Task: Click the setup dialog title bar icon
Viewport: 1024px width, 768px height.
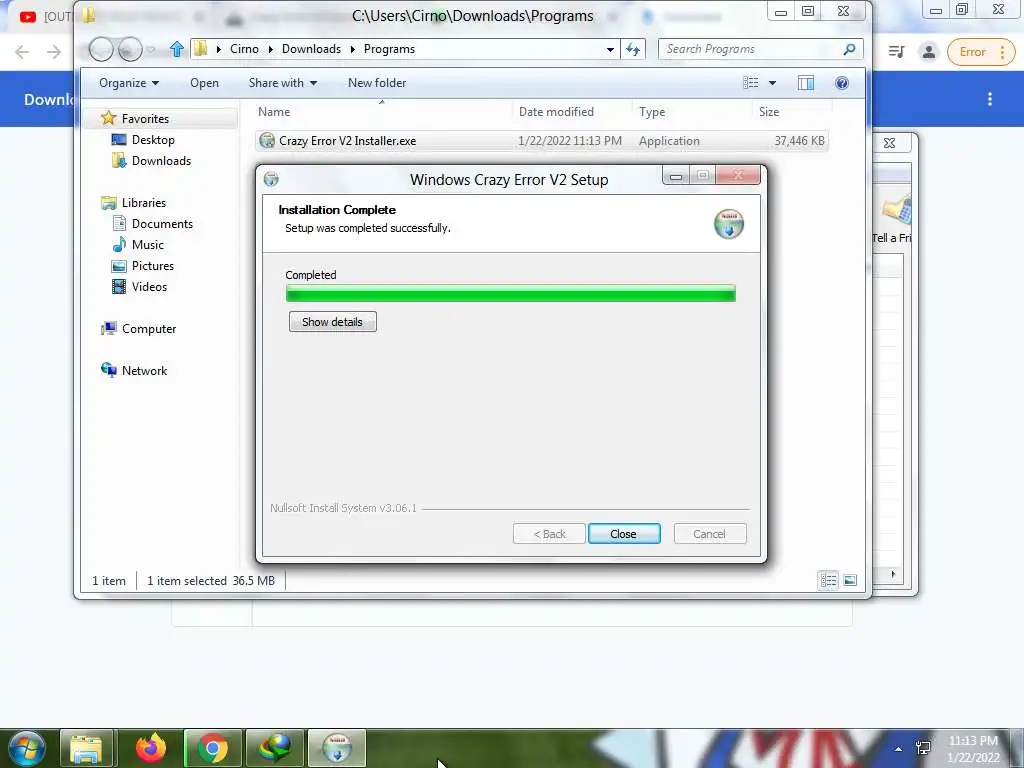Action: tap(271, 179)
